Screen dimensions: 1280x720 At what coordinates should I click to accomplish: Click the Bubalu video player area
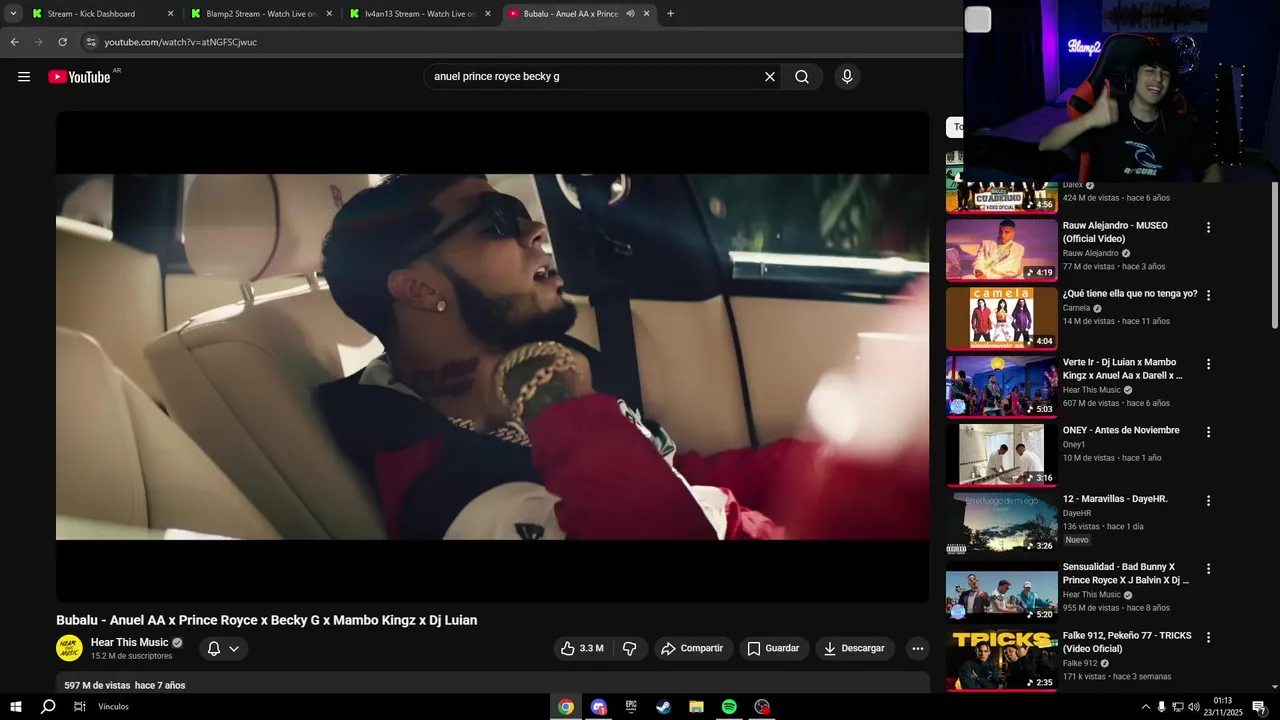[492, 357]
